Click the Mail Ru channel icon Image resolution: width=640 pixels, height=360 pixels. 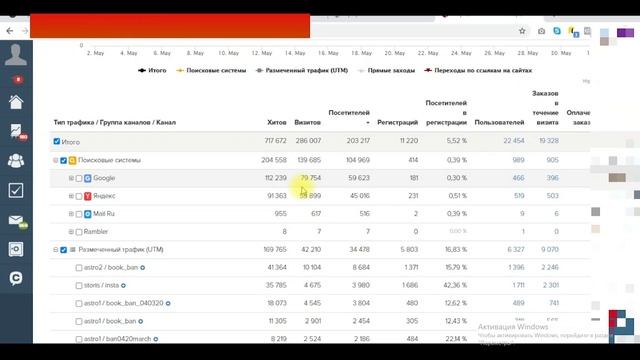tap(87, 214)
